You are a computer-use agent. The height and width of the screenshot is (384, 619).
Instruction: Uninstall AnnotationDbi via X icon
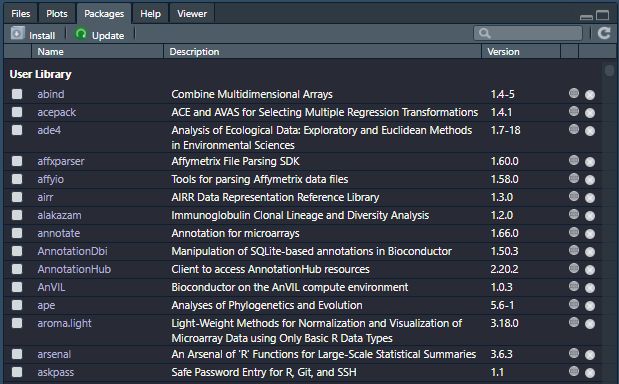(590, 252)
